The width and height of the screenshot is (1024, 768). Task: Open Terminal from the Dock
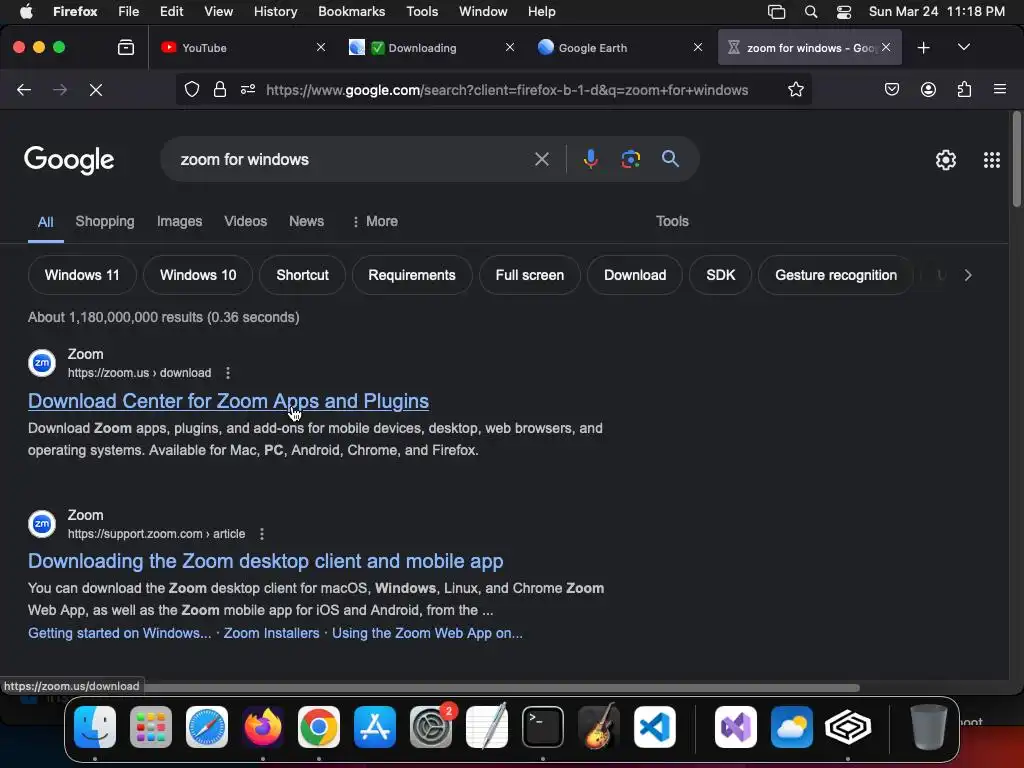point(543,727)
